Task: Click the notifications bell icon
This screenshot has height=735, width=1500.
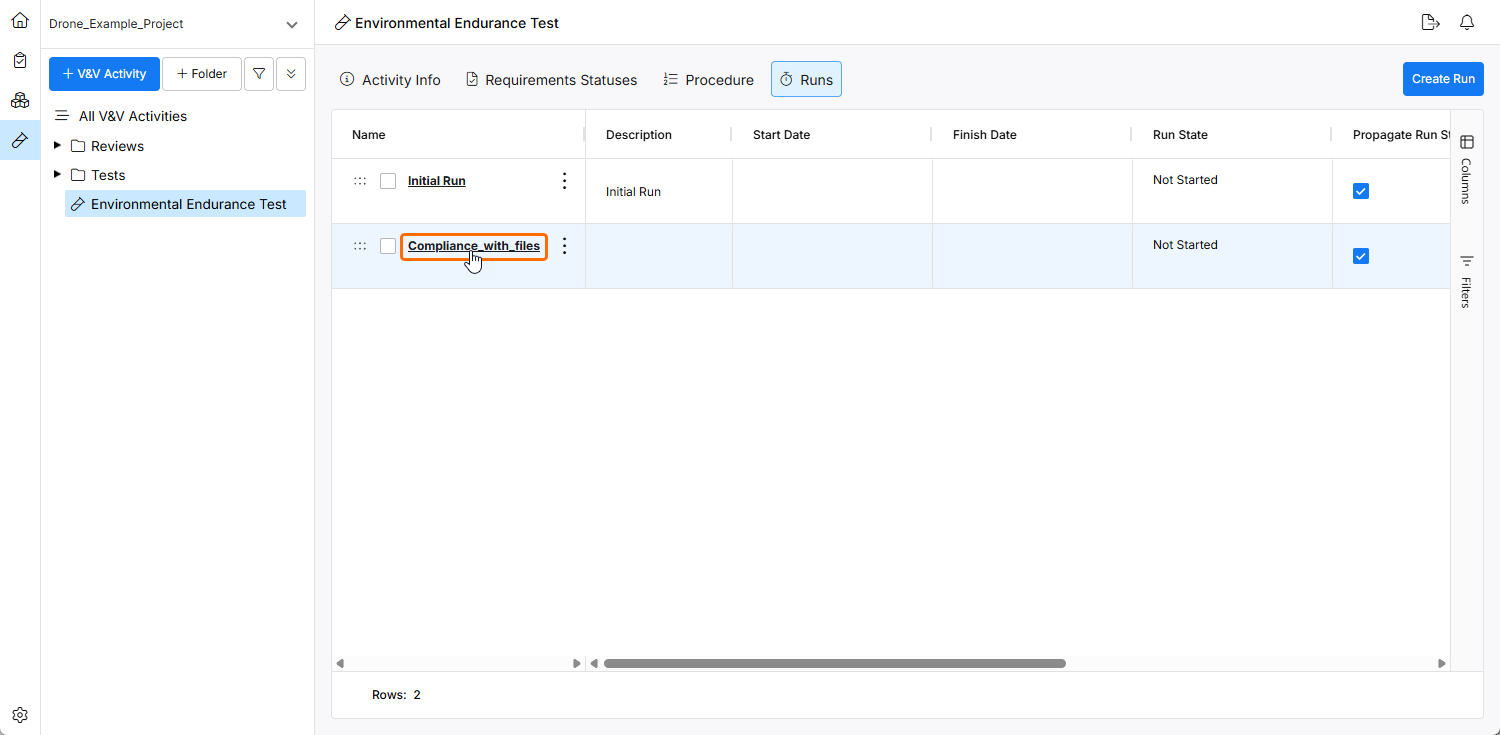Action: click(1467, 23)
